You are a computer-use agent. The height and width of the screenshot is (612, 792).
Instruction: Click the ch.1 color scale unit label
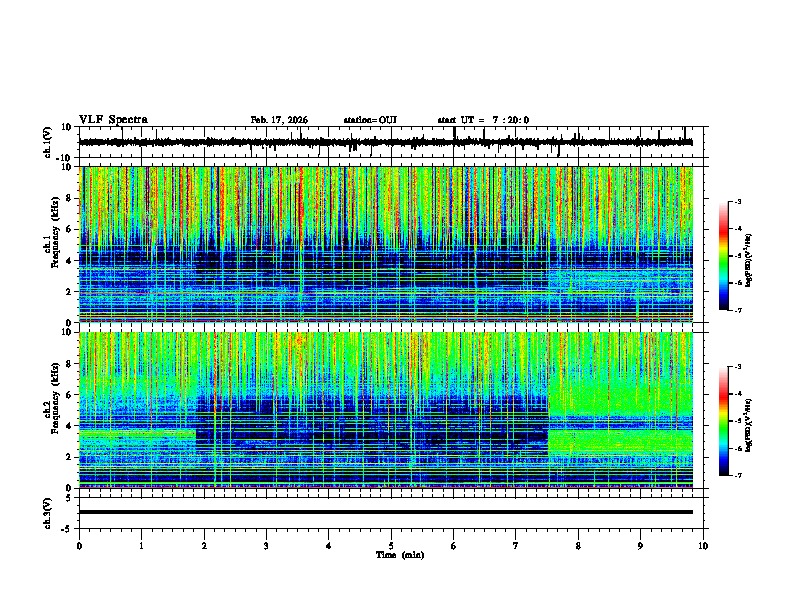(x=749, y=261)
